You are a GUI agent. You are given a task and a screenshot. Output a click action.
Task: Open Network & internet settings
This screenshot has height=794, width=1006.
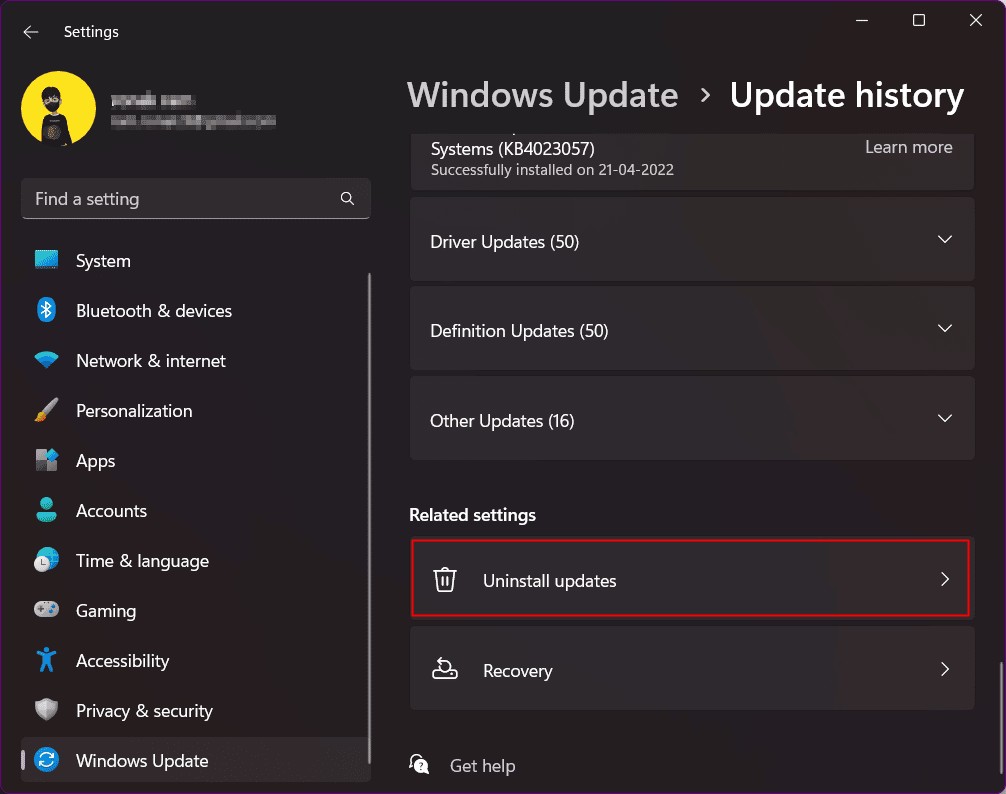[196, 360]
